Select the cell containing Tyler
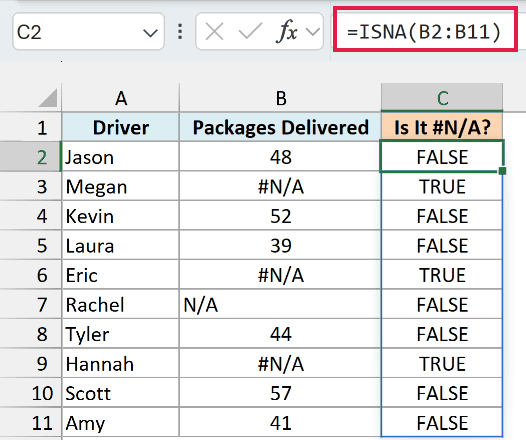Image resolution: width=526 pixels, height=440 pixels. coord(121,334)
